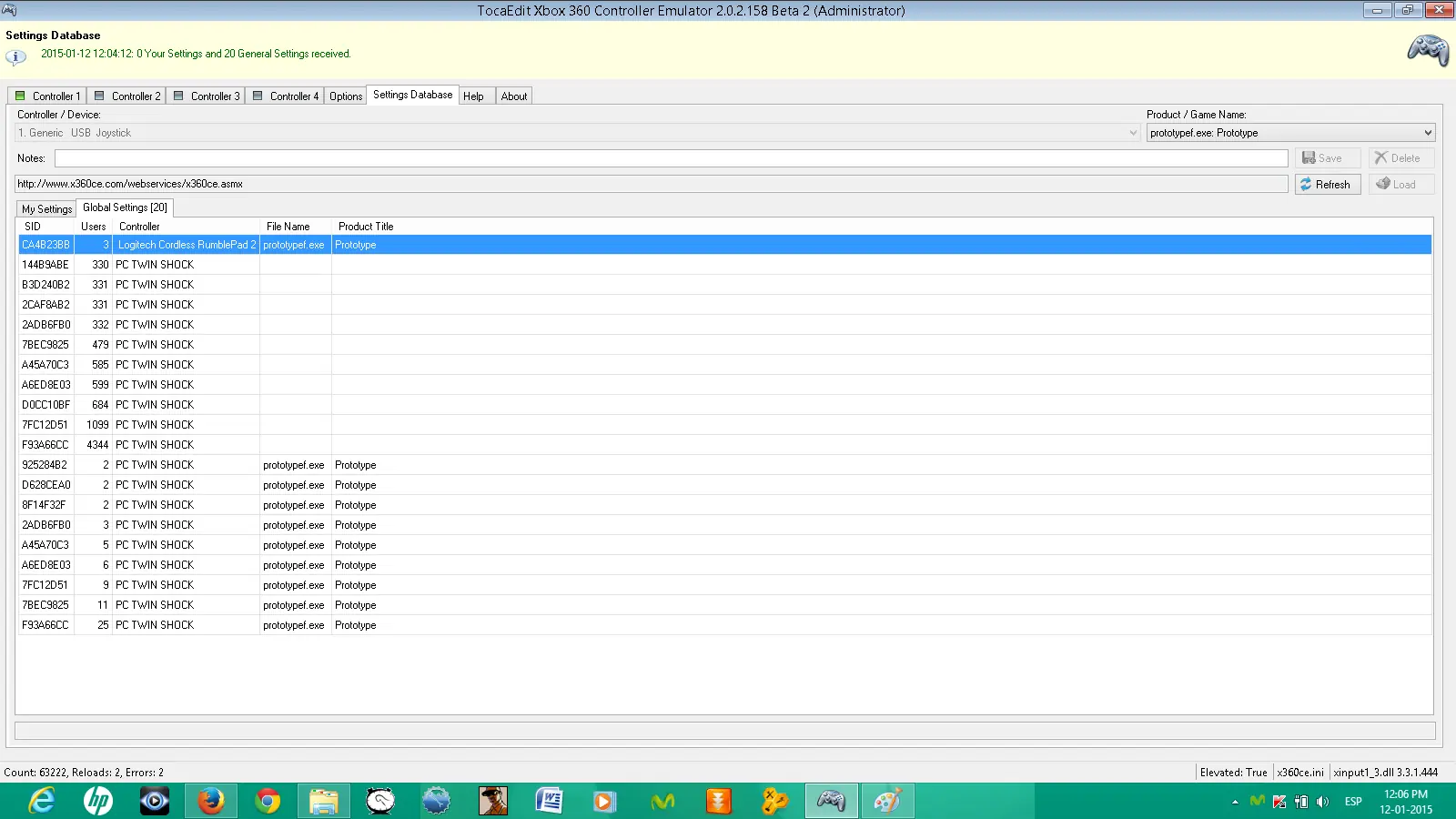1456x819 pixels.
Task: Open Microsoft Word from the taskbar
Action: click(550, 801)
